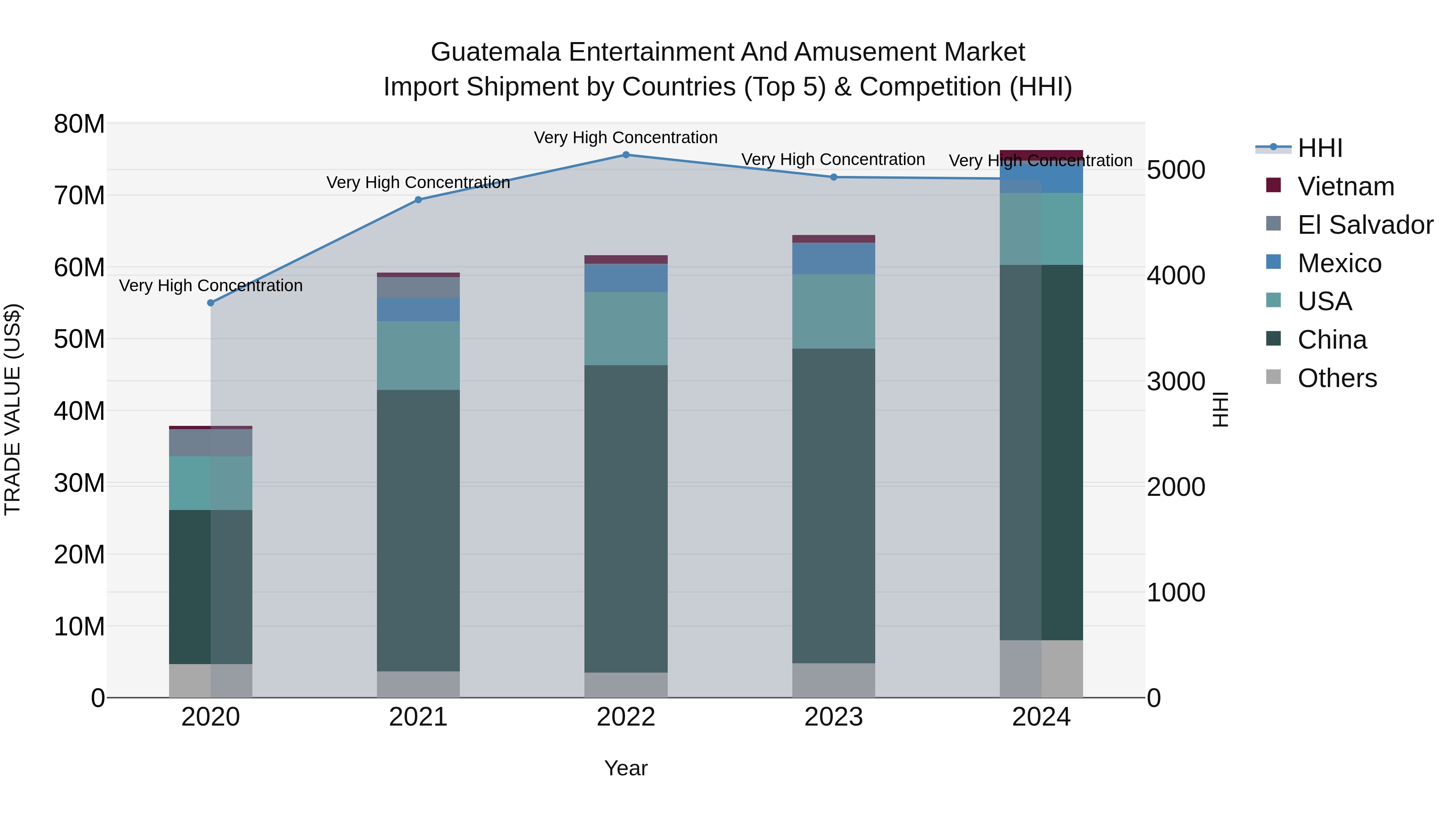
Task: Click the Vietnam maroon legend swatch
Action: click(x=1274, y=185)
